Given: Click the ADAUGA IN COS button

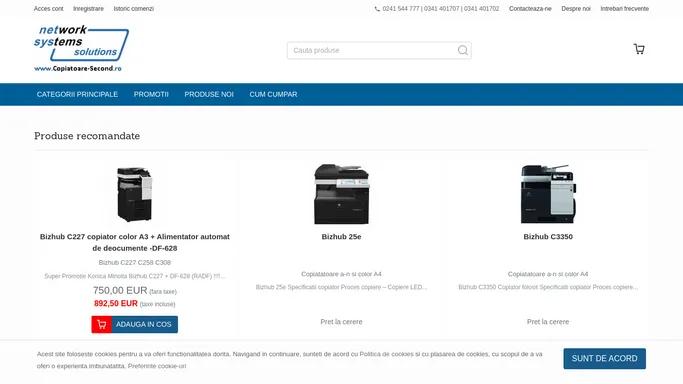Looking at the screenshot, I should pyautogui.click(x=135, y=324).
